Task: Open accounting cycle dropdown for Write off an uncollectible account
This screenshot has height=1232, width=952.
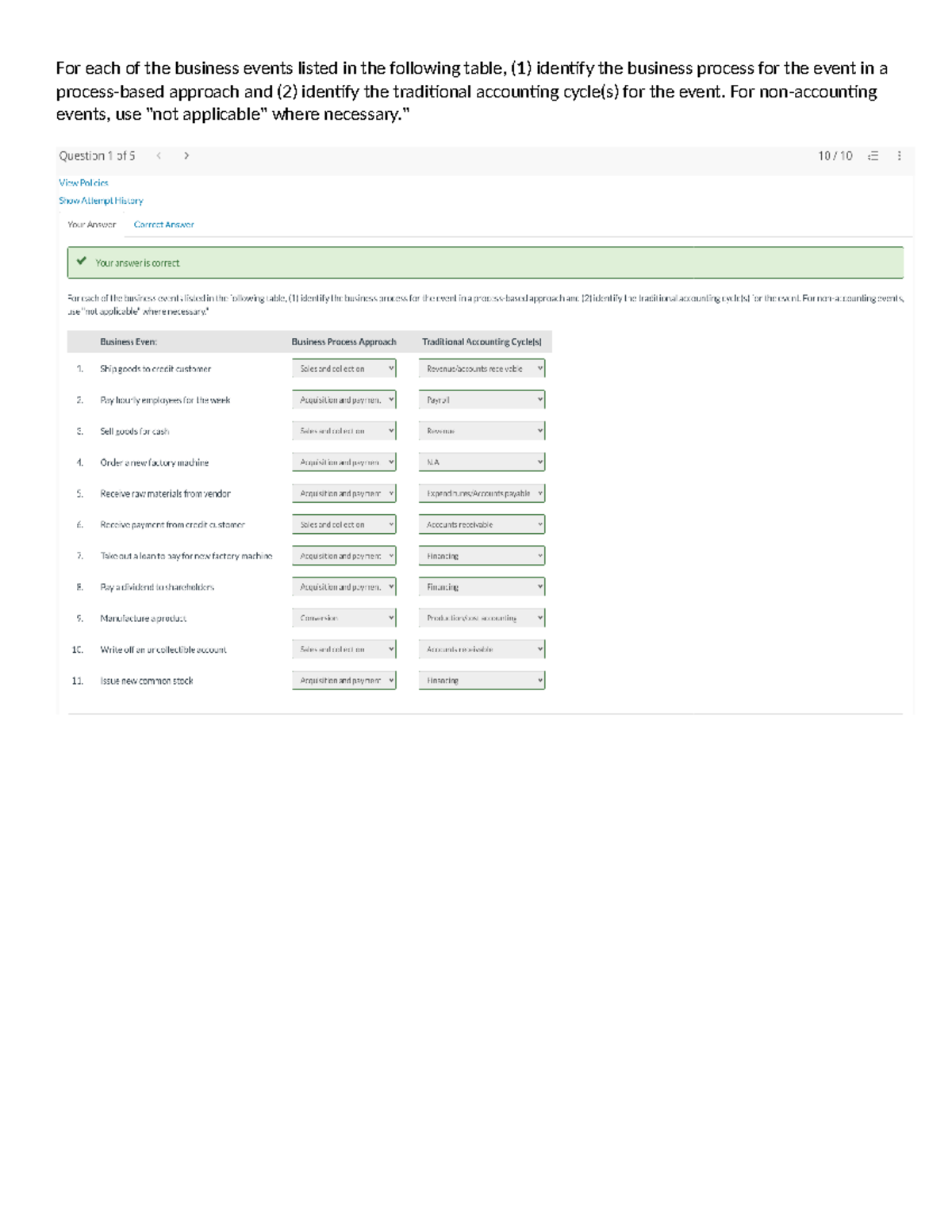Action: [x=482, y=649]
